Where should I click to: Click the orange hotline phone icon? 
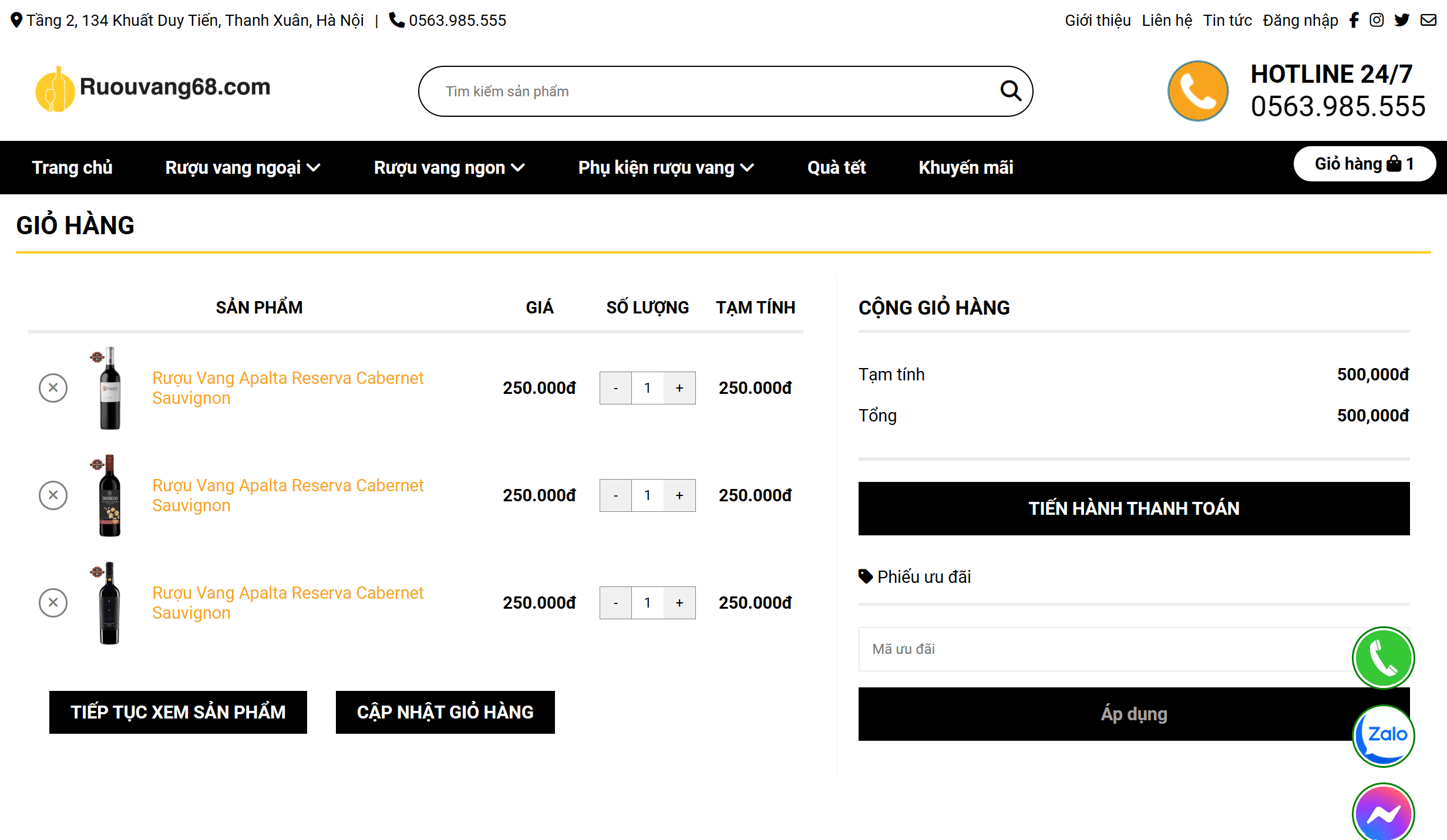pos(1197,91)
